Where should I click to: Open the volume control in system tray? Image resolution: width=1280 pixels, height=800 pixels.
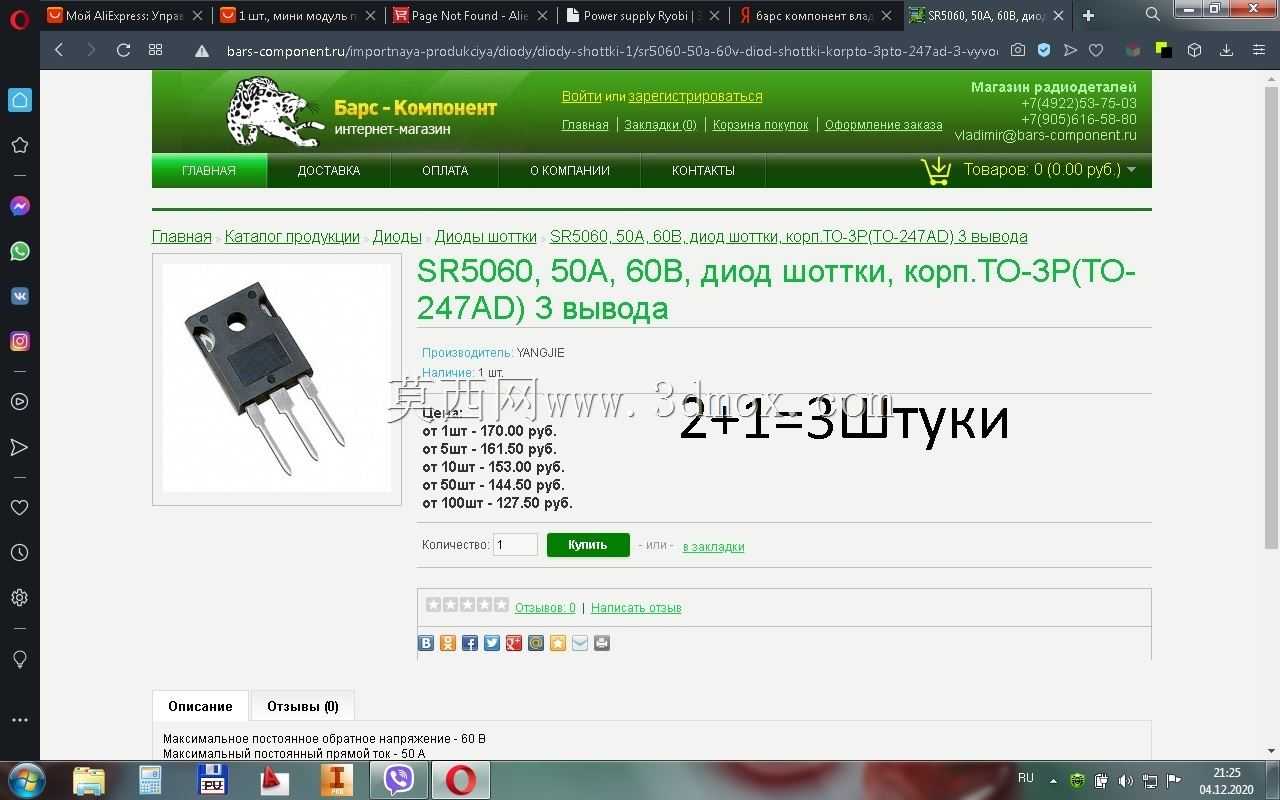click(x=1125, y=780)
